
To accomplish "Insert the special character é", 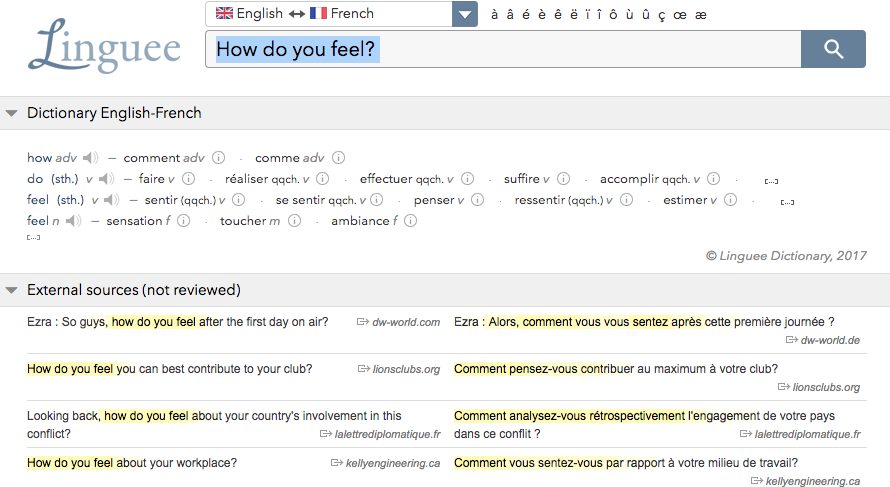I will click(x=527, y=14).
